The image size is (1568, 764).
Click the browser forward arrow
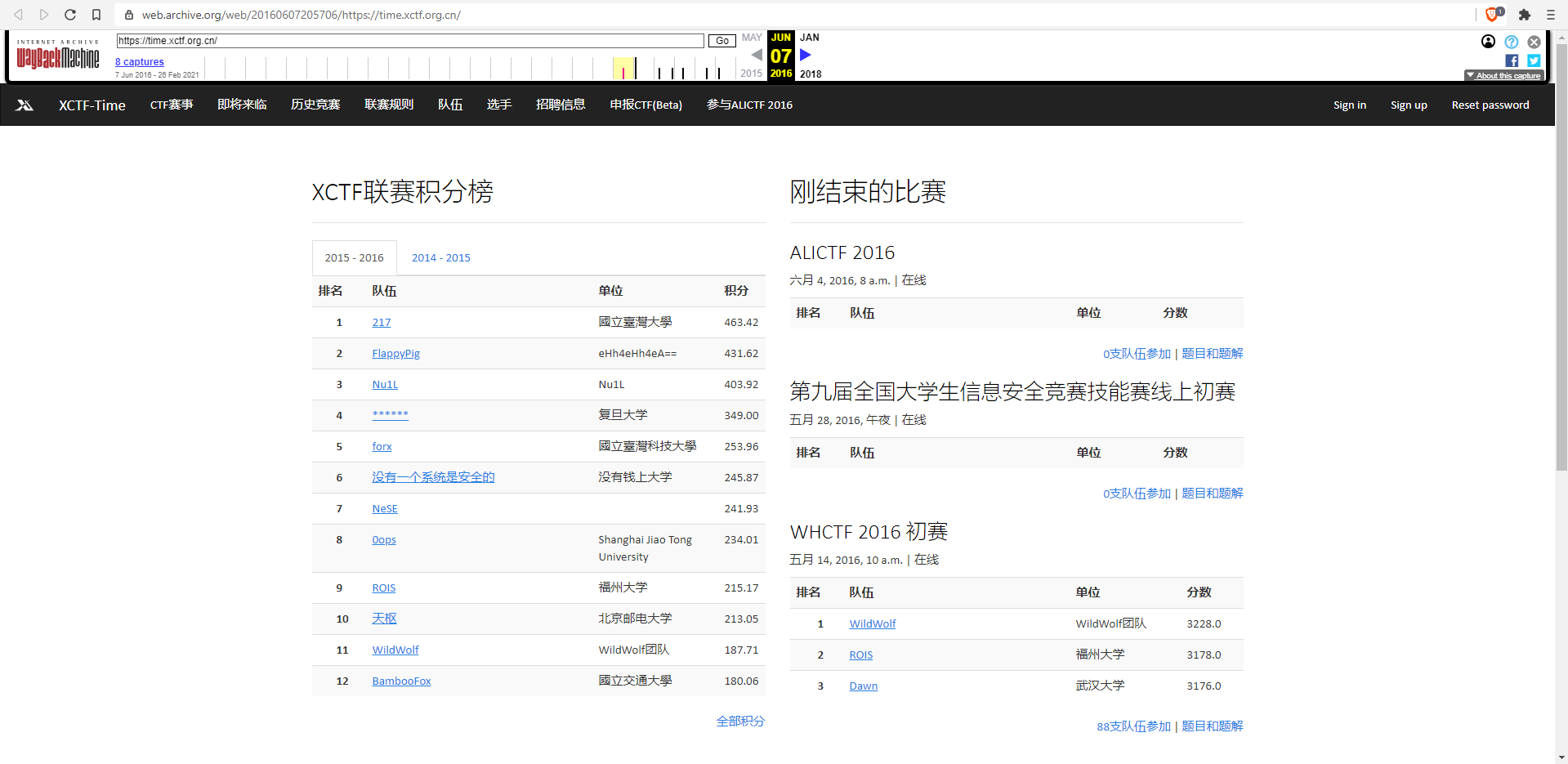[x=44, y=15]
